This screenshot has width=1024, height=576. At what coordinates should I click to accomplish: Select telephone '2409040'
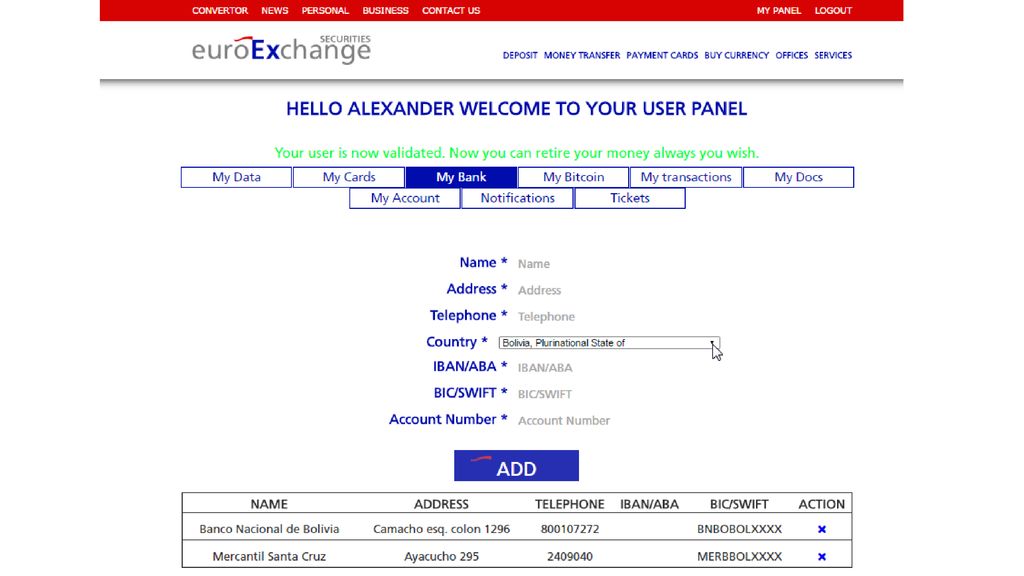569,556
